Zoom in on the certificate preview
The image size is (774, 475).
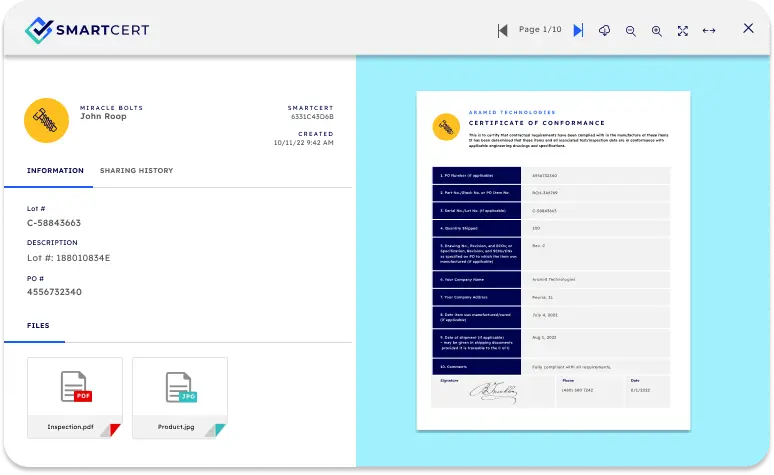click(657, 31)
